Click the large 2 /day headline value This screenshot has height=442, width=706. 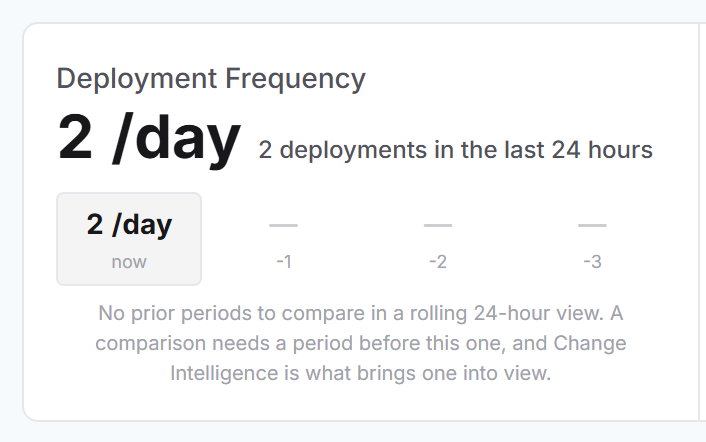[x=149, y=138]
